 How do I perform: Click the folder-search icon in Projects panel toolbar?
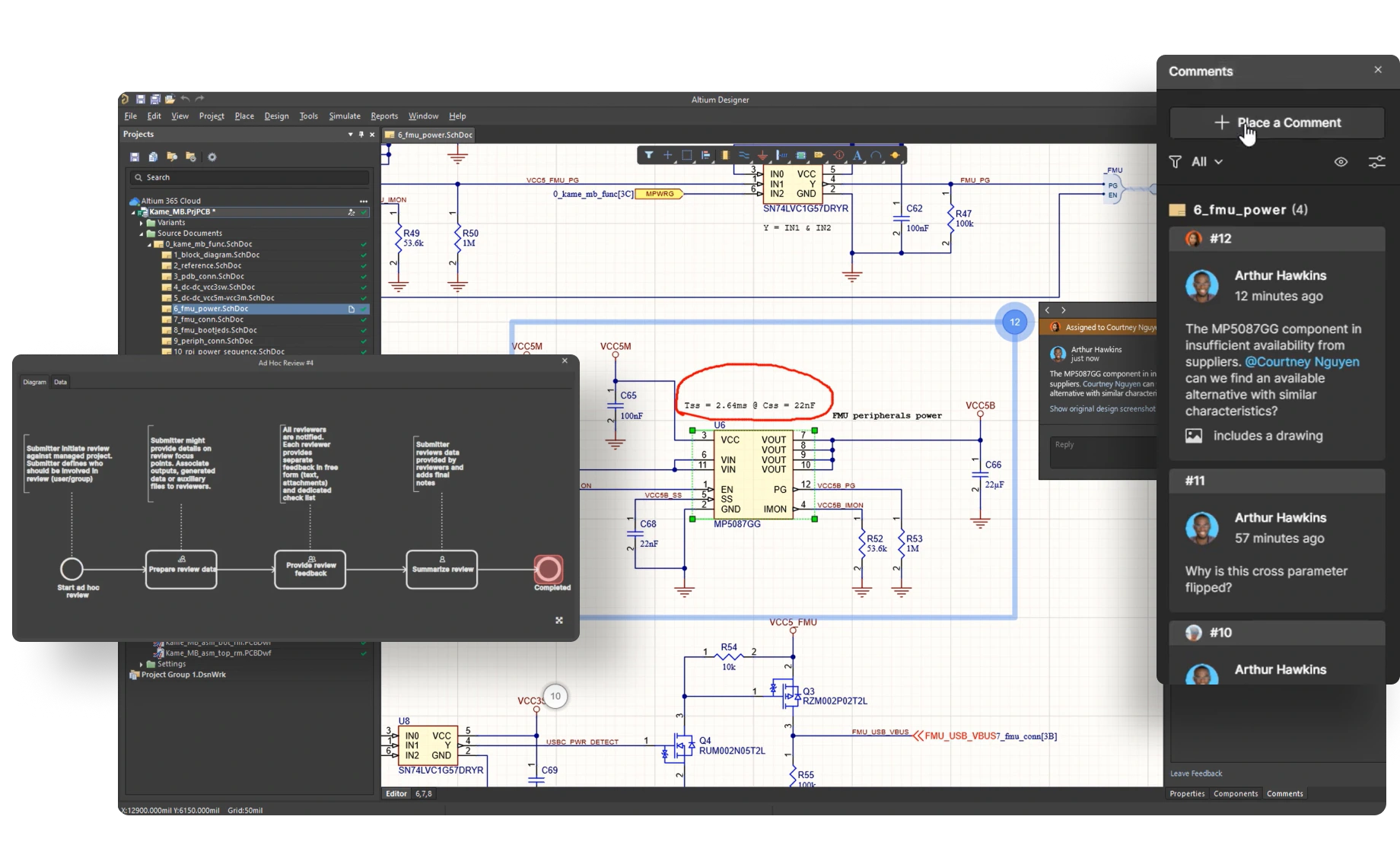point(172,157)
